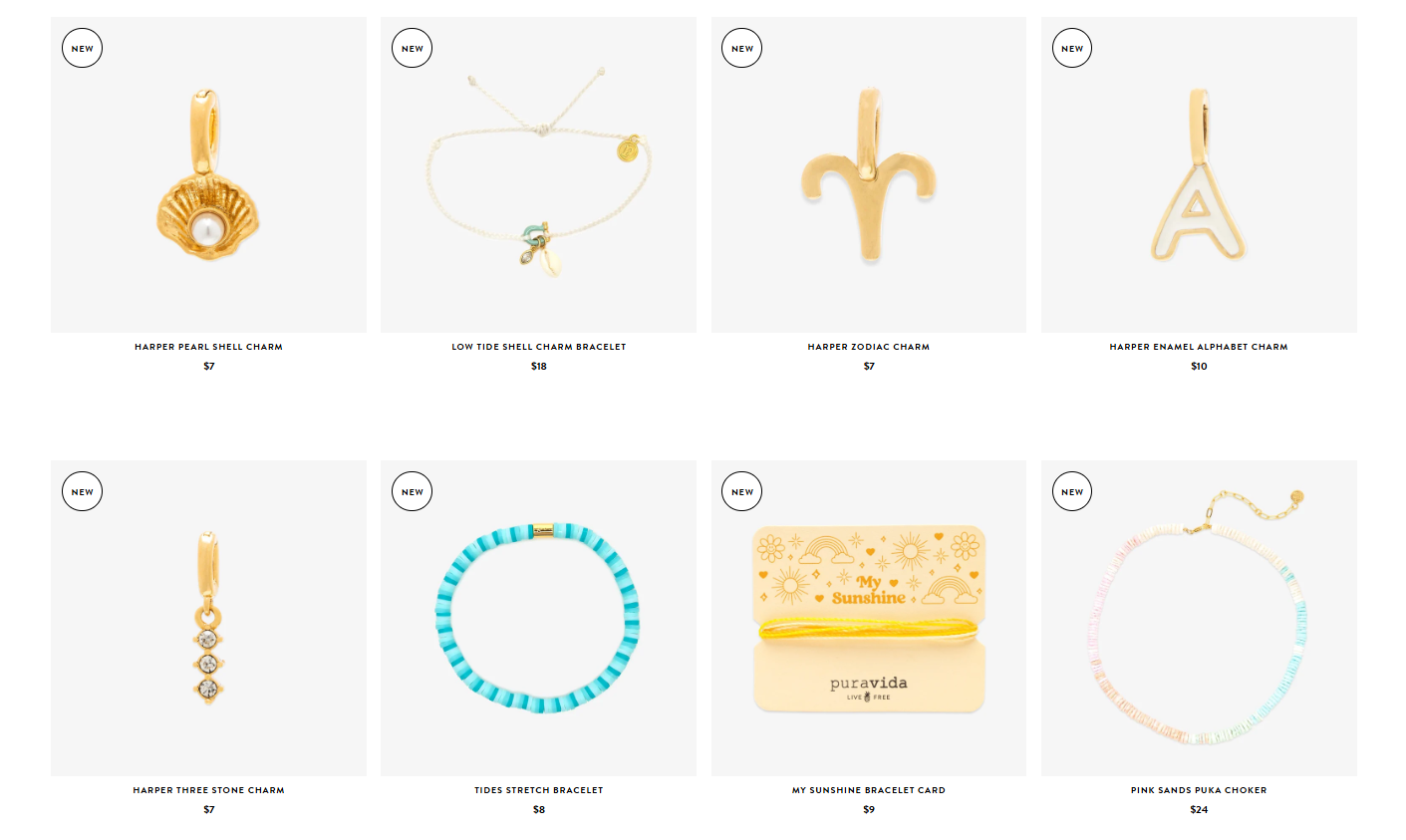Image resolution: width=1406 pixels, height=840 pixels.
Task: Click the NEW badge on Low Tide Shell bracelet
Action: [412, 48]
